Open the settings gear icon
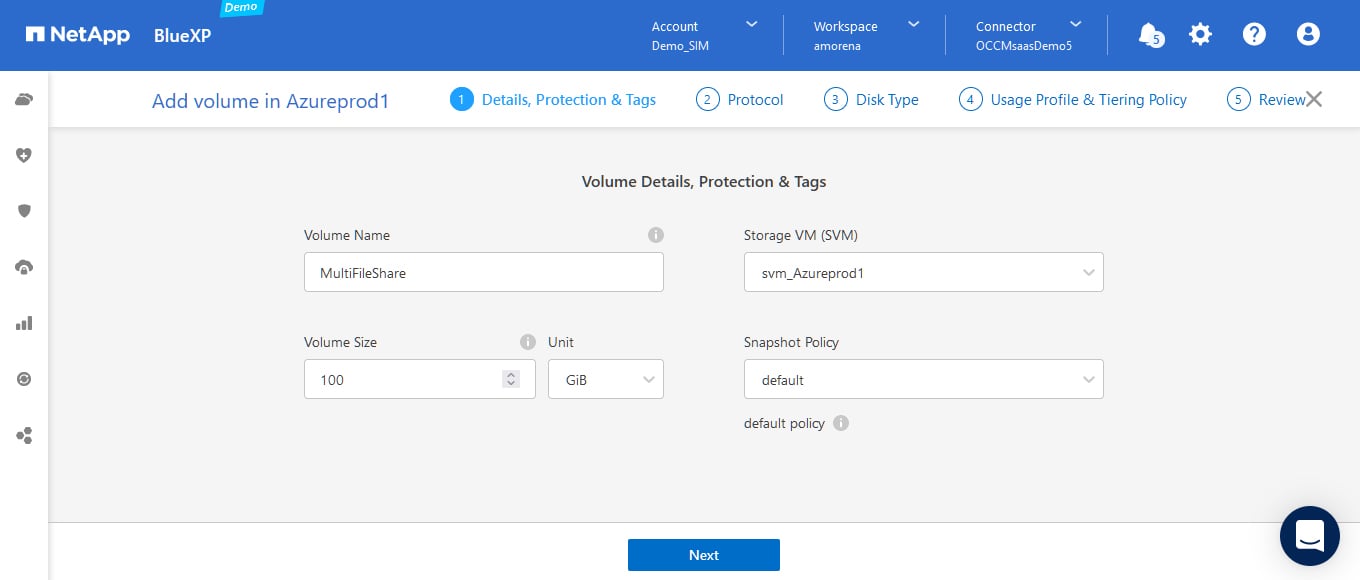The height and width of the screenshot is (580, 1360). tap(1200, 34)
